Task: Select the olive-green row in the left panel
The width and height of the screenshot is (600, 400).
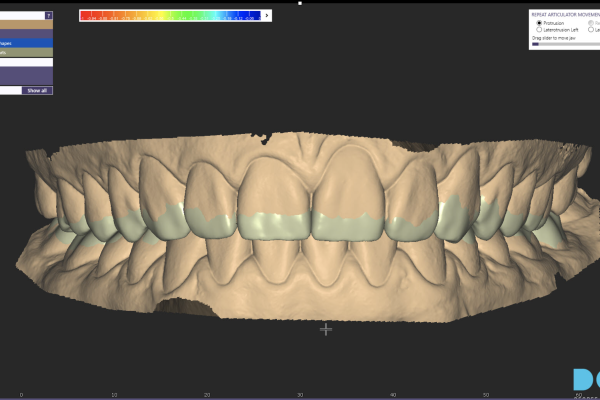Action: (26, 52)
